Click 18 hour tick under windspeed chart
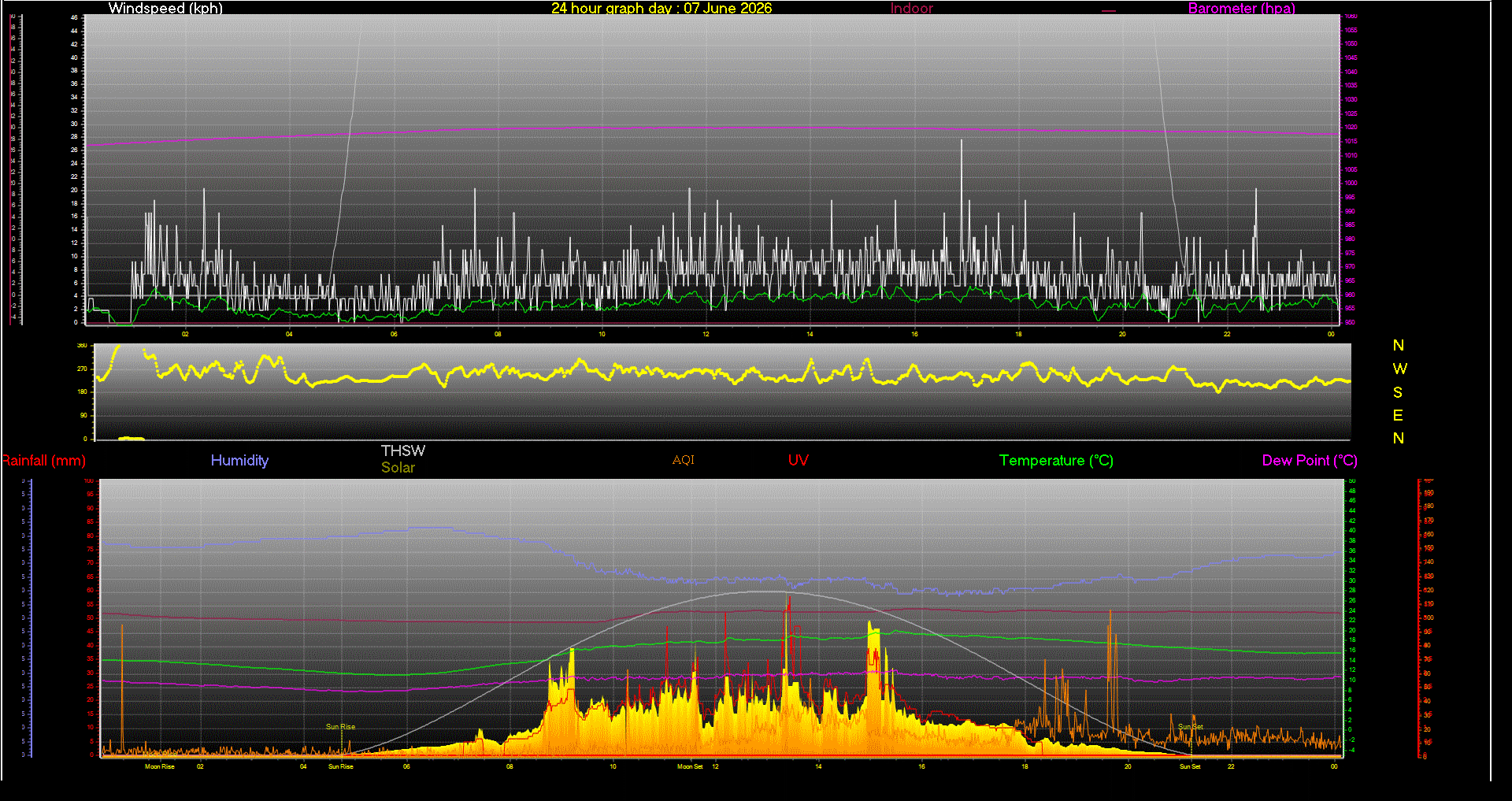This screenshot has height=801, width=1512. (1018, 334)
